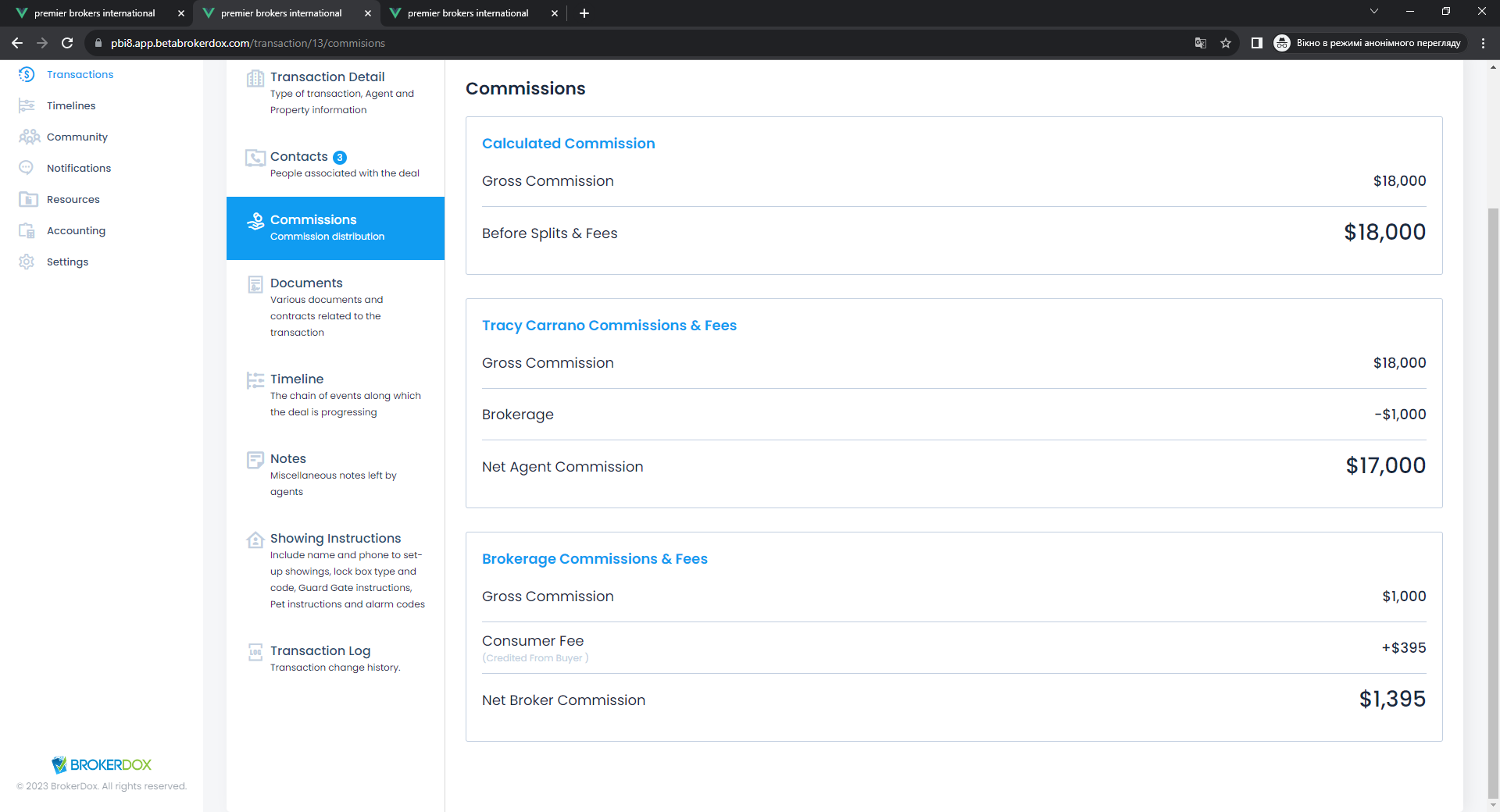Click the Showing Instructions house icon

(x=255, y=540)
